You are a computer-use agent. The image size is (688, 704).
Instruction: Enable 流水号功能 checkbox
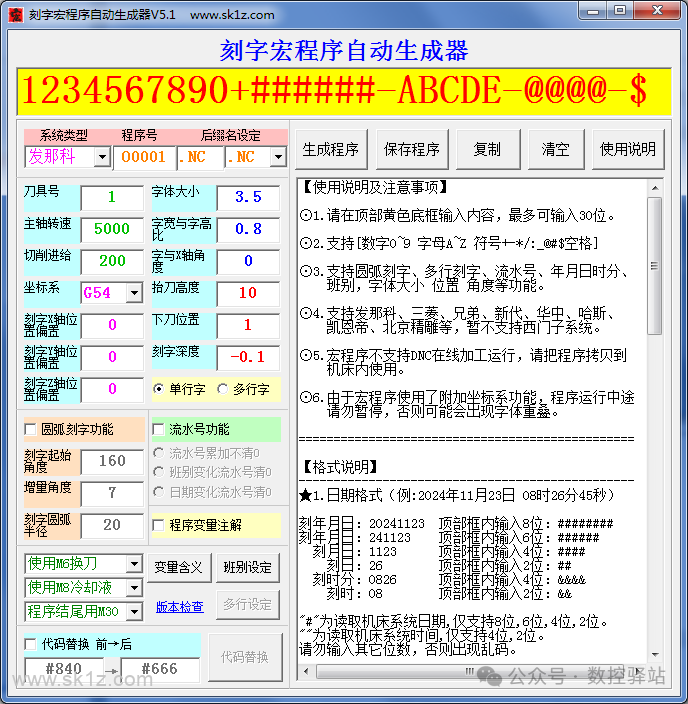coord(159,429)
